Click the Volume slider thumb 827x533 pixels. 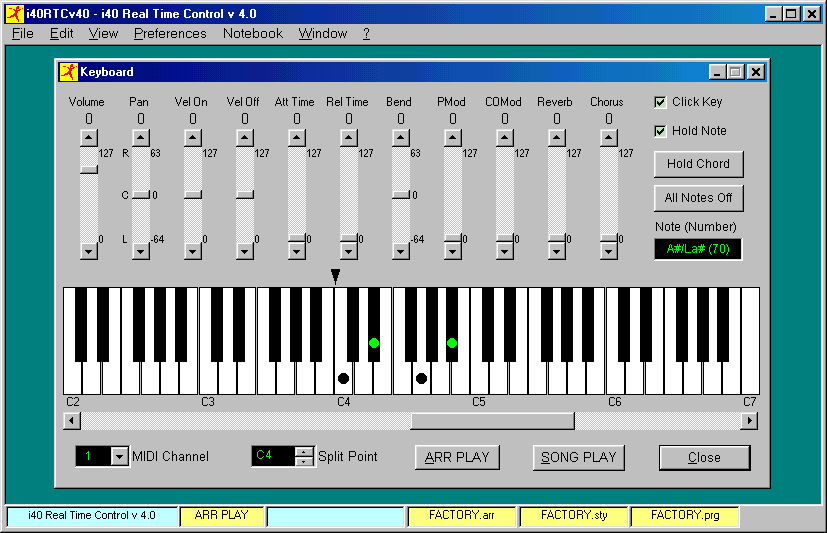(x=89, y=169)
